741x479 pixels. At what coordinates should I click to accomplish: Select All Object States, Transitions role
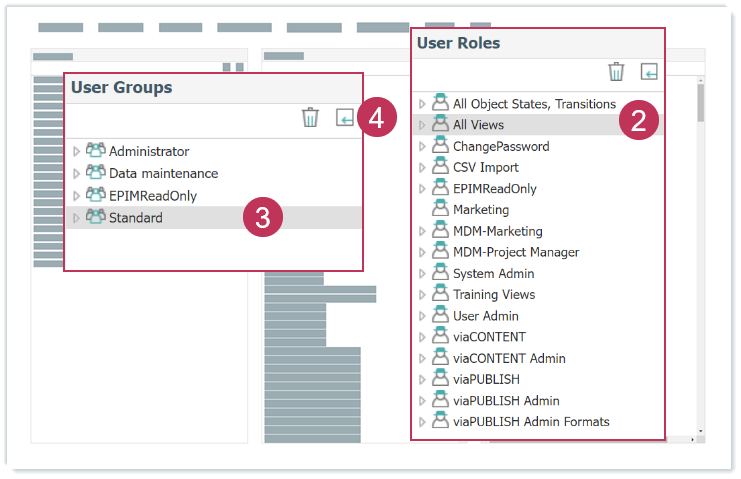533,104
